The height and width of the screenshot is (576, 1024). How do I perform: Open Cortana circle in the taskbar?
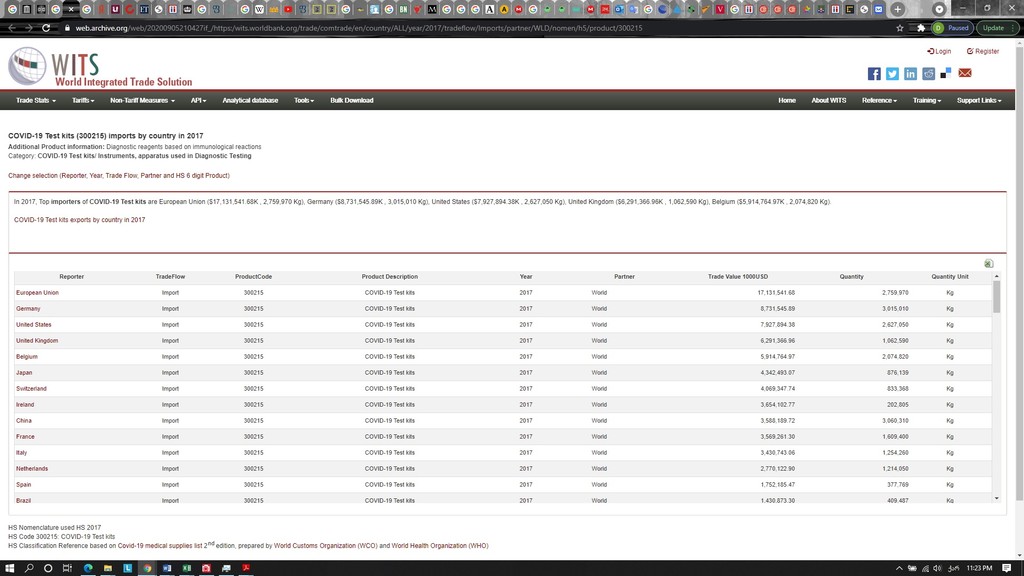[48, 568]
